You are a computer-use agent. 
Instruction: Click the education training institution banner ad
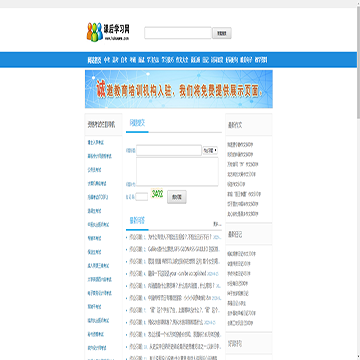pos(179,89)
